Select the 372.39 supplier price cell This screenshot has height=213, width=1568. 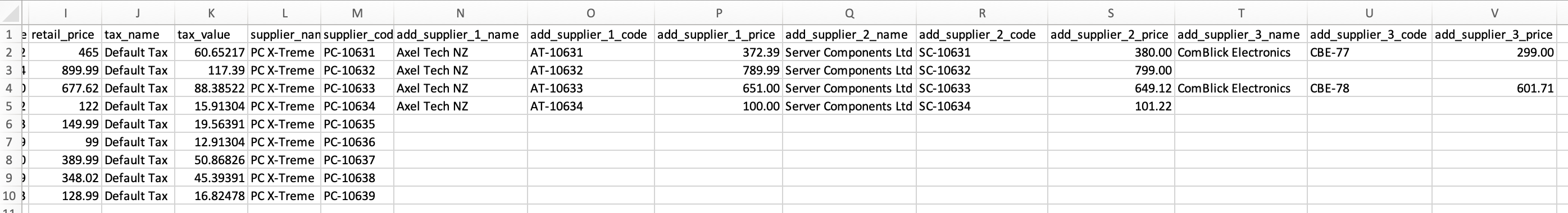(x=718, y=52)
